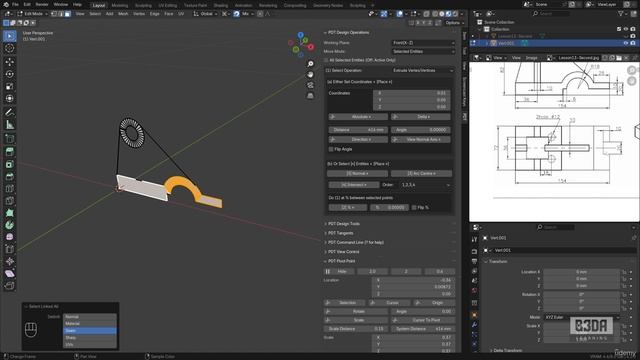Switch to the UV Editing workspace tab
The width and height of the screenshot is (640, 360).
pyautogui.click(x=168, y=5)
